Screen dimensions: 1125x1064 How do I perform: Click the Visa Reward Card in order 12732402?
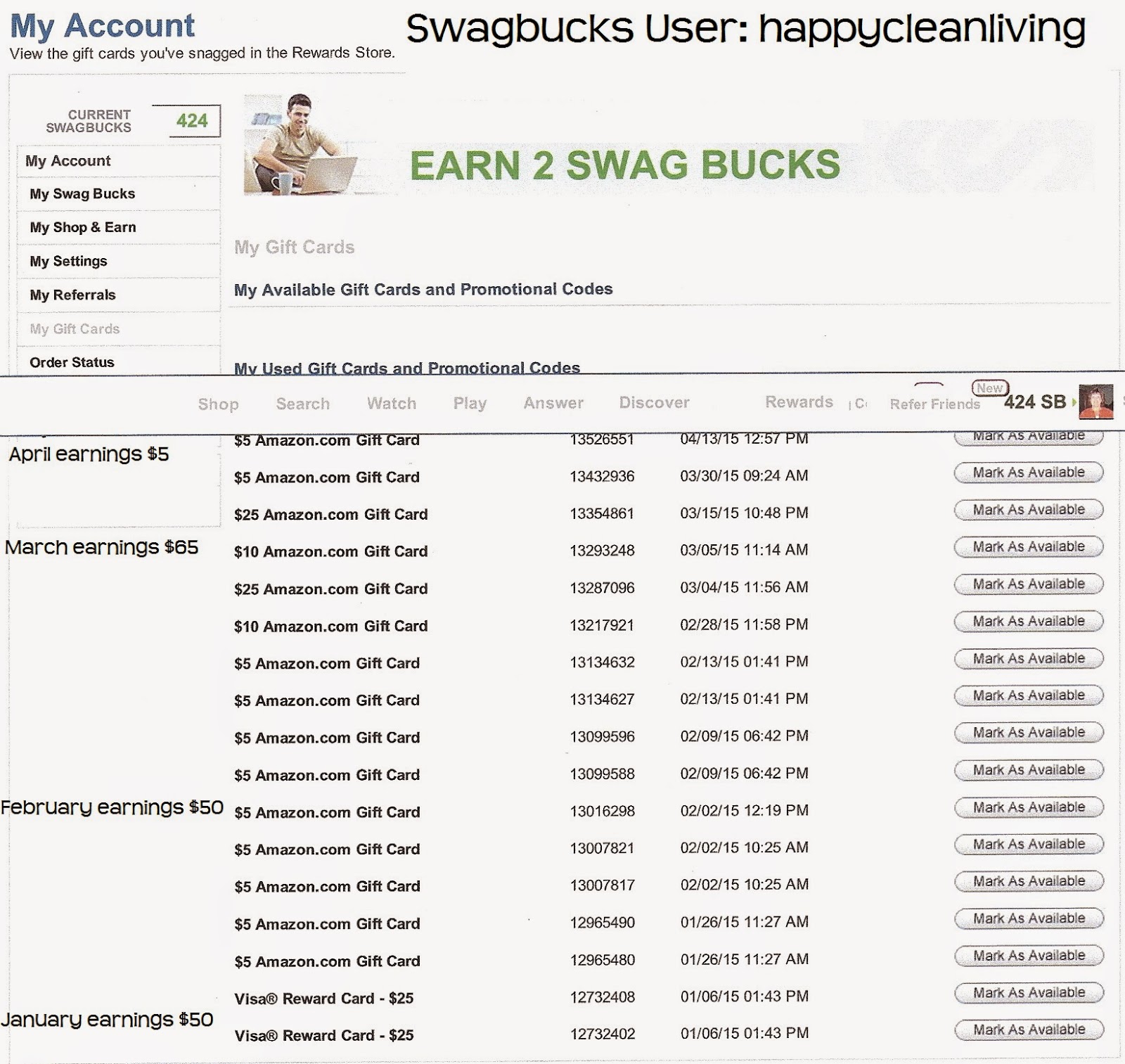(323, 1036)
